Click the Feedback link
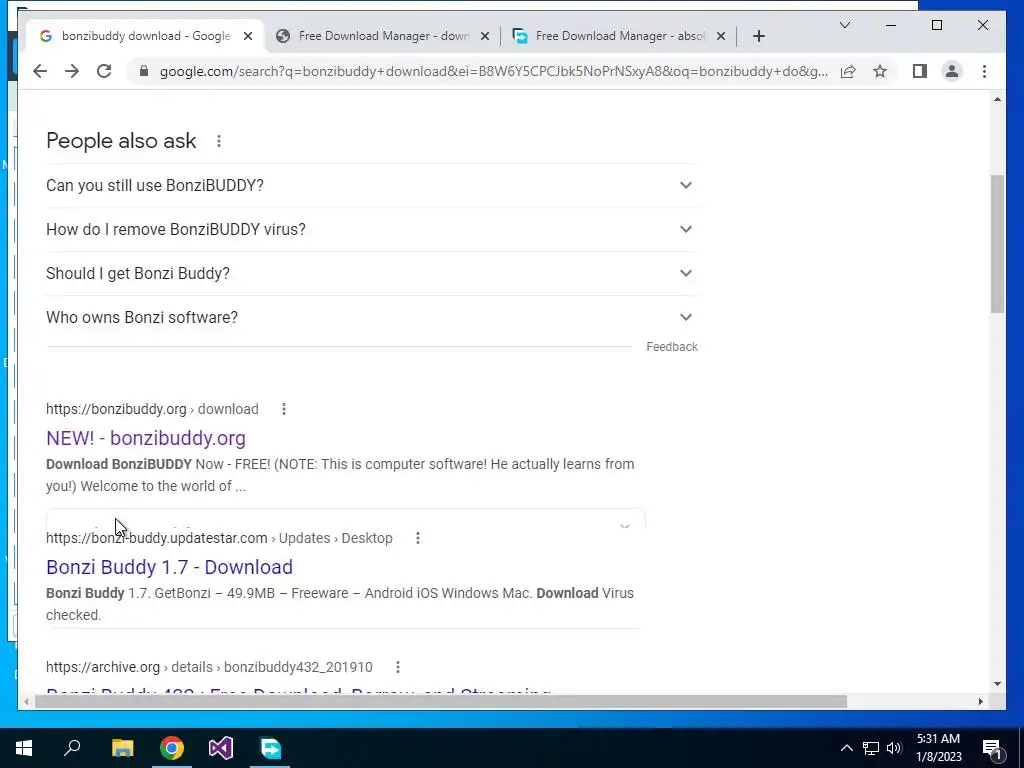 pos(672,347)
